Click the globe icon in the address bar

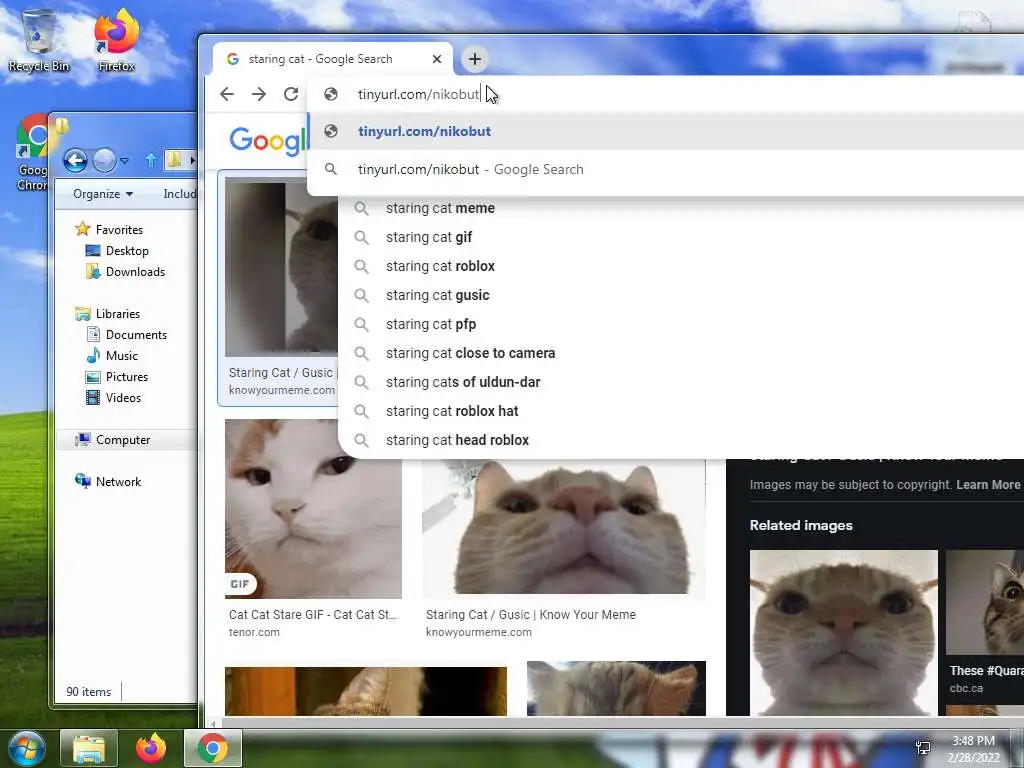pos(331,94)
